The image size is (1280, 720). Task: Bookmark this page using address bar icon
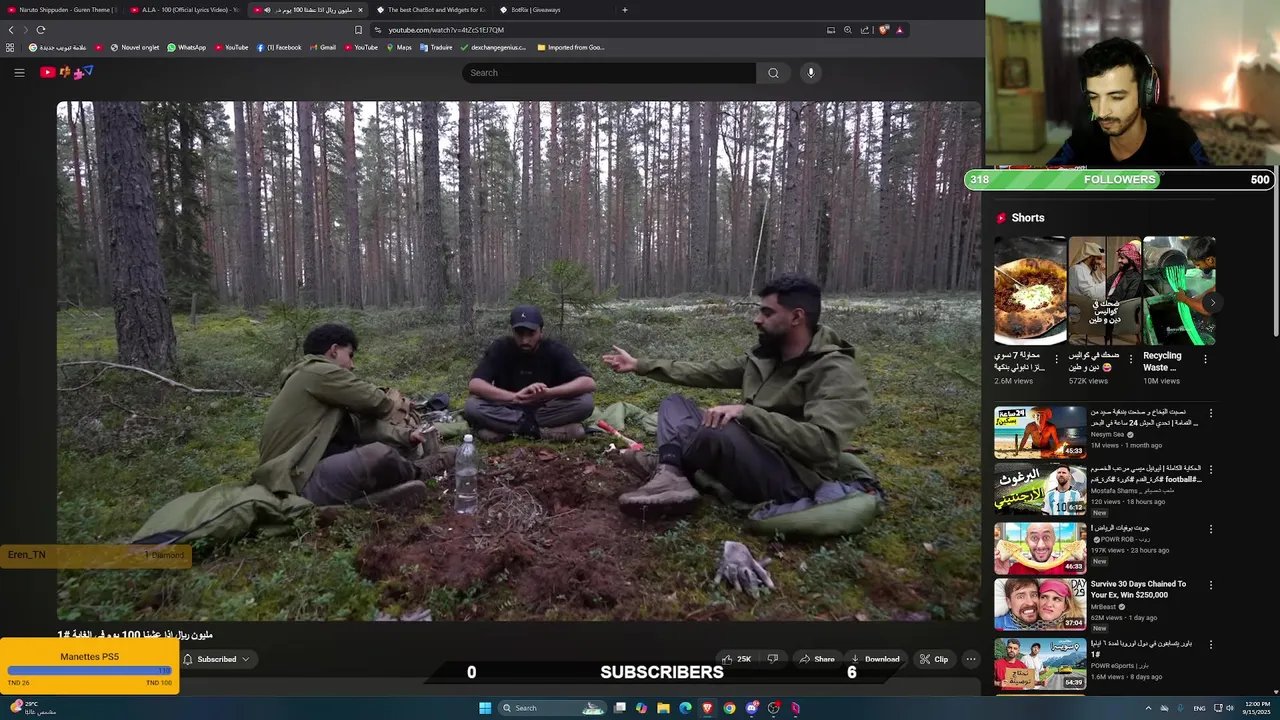pos(358,30)
